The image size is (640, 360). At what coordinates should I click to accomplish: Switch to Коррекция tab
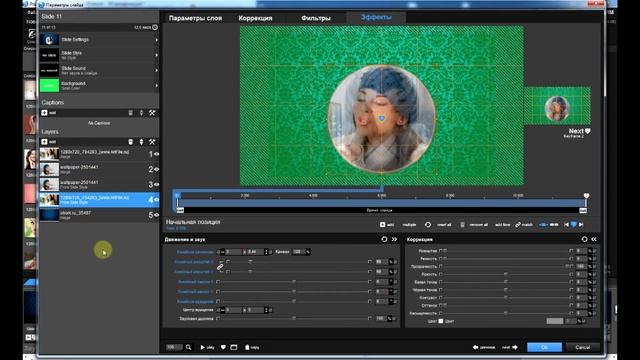pyautogui.click(x=256, y=18)
